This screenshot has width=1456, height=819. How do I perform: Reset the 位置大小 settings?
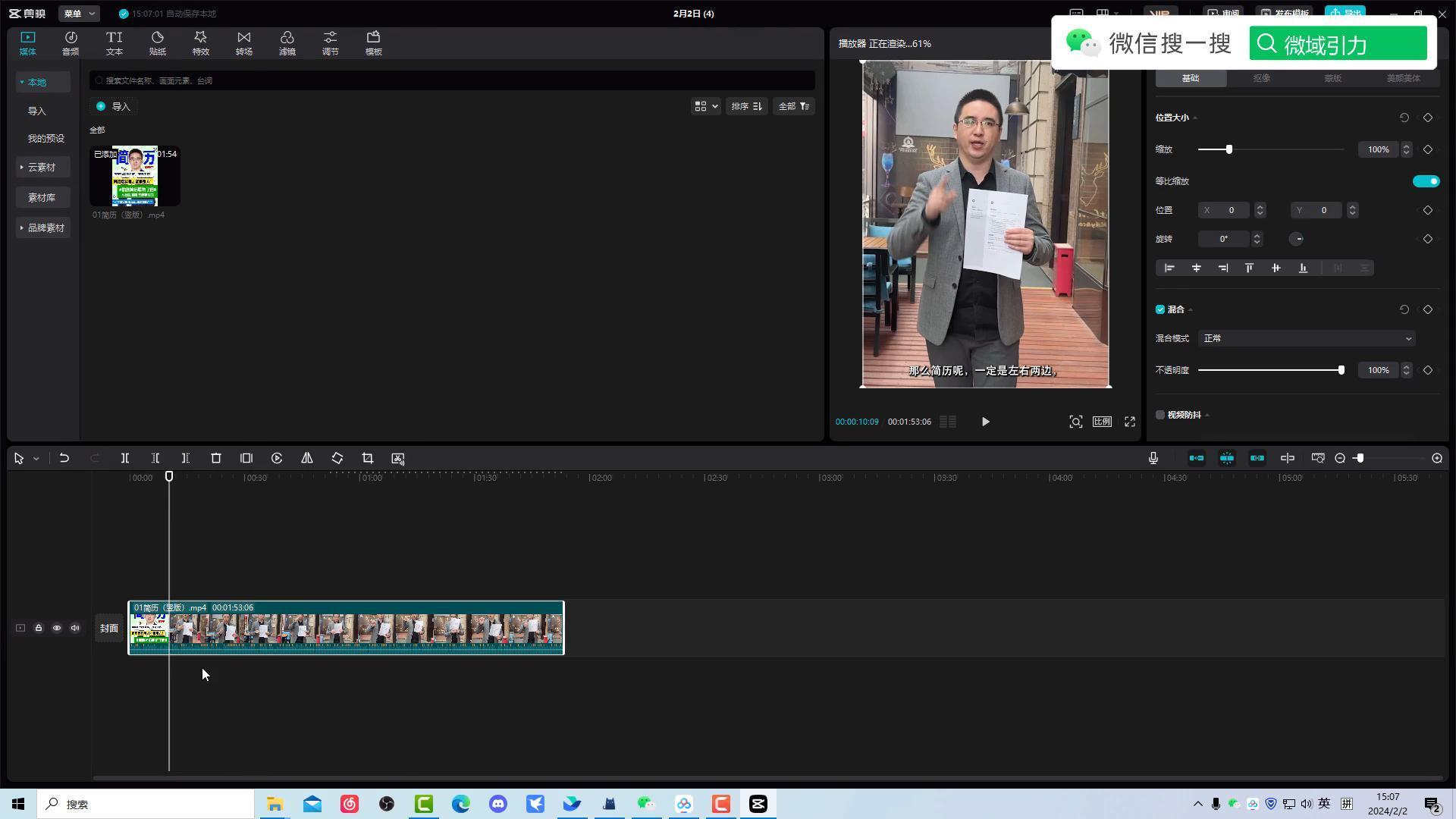click(1404, 118)
